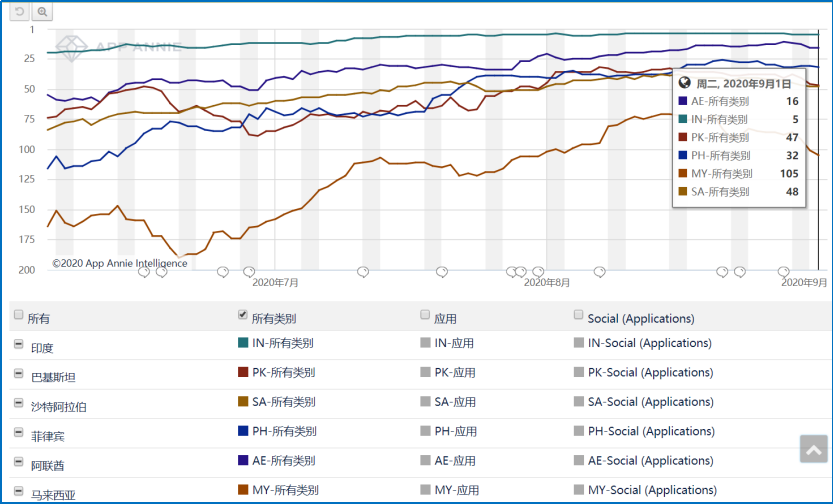Viewport: 833px width, 504px height.
Task: Click the event marker under 2020年7月
Action: coord(249,271)
